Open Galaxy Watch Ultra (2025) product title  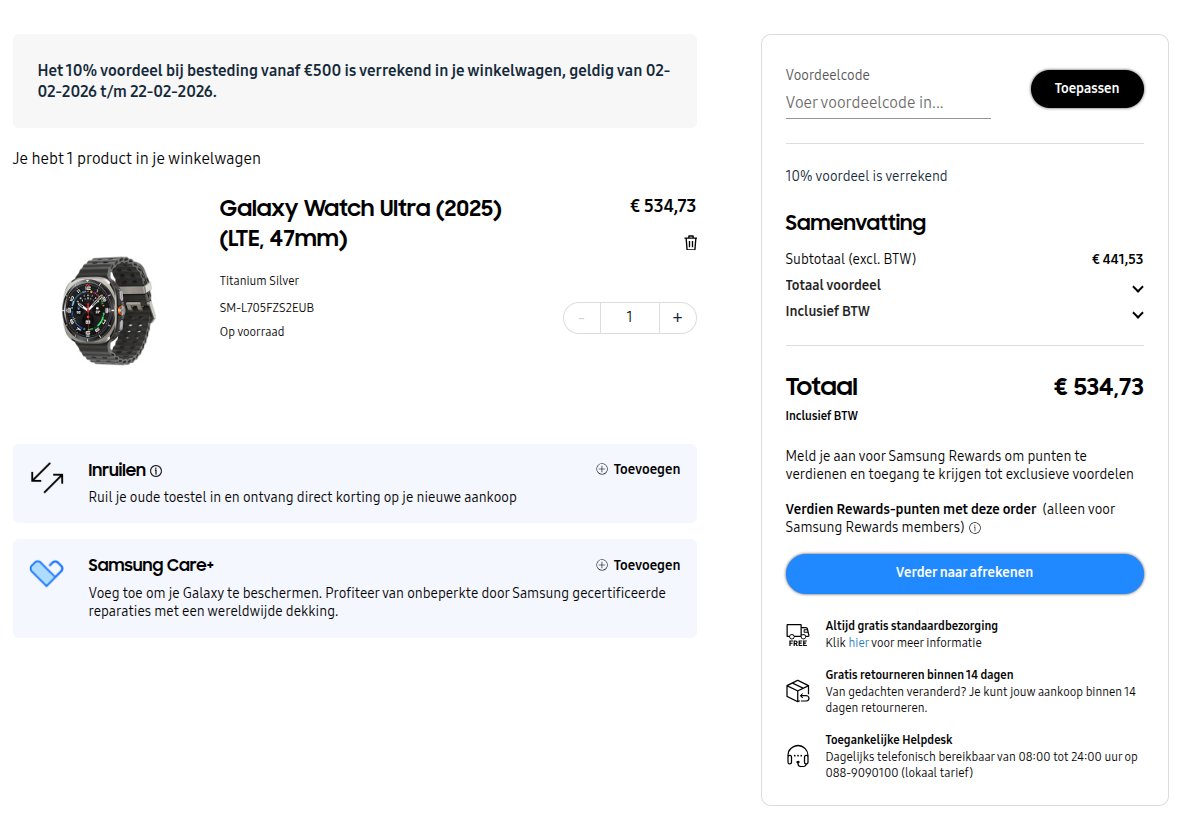(360, 223)
